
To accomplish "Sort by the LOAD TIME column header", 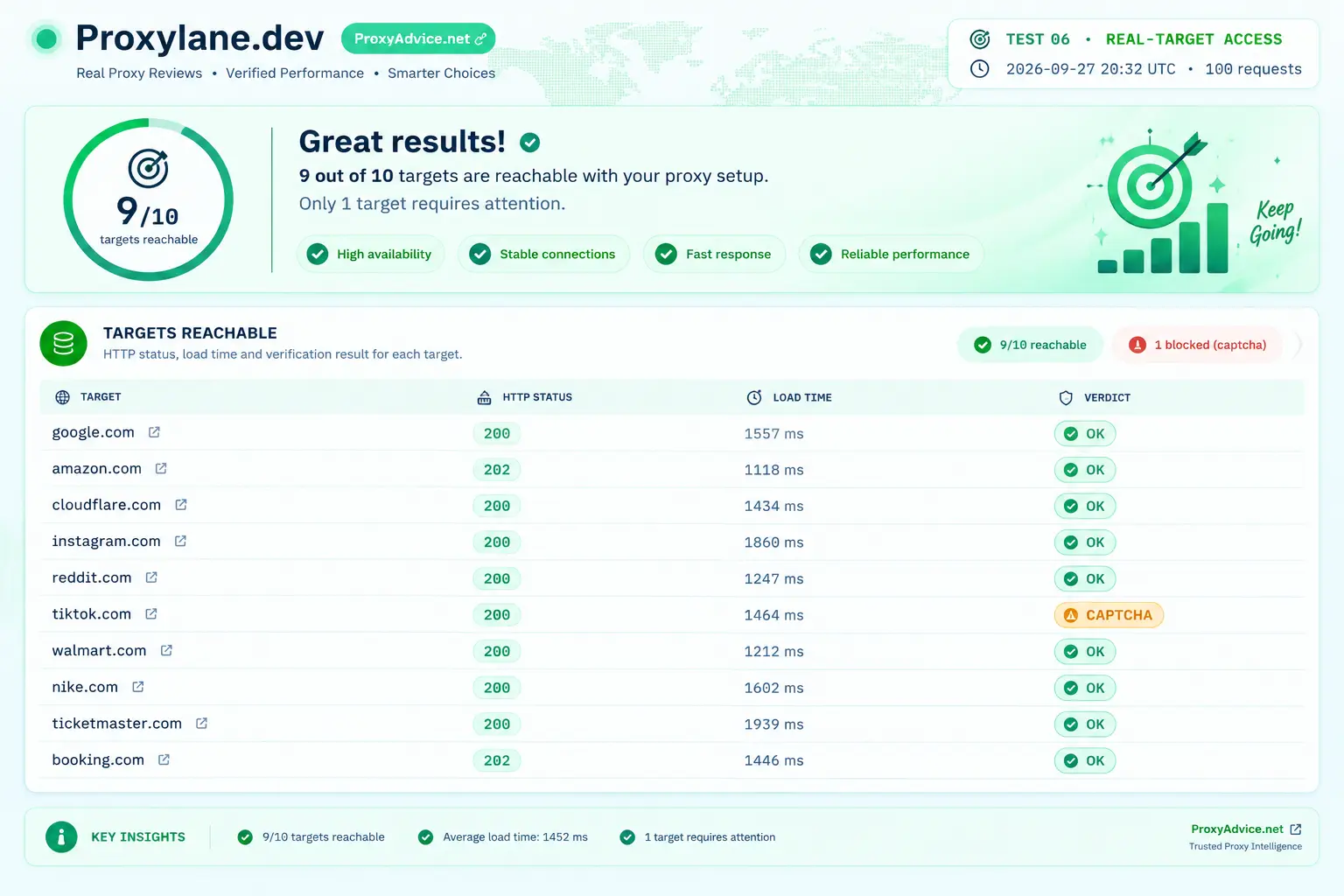I will pos(802,397).
